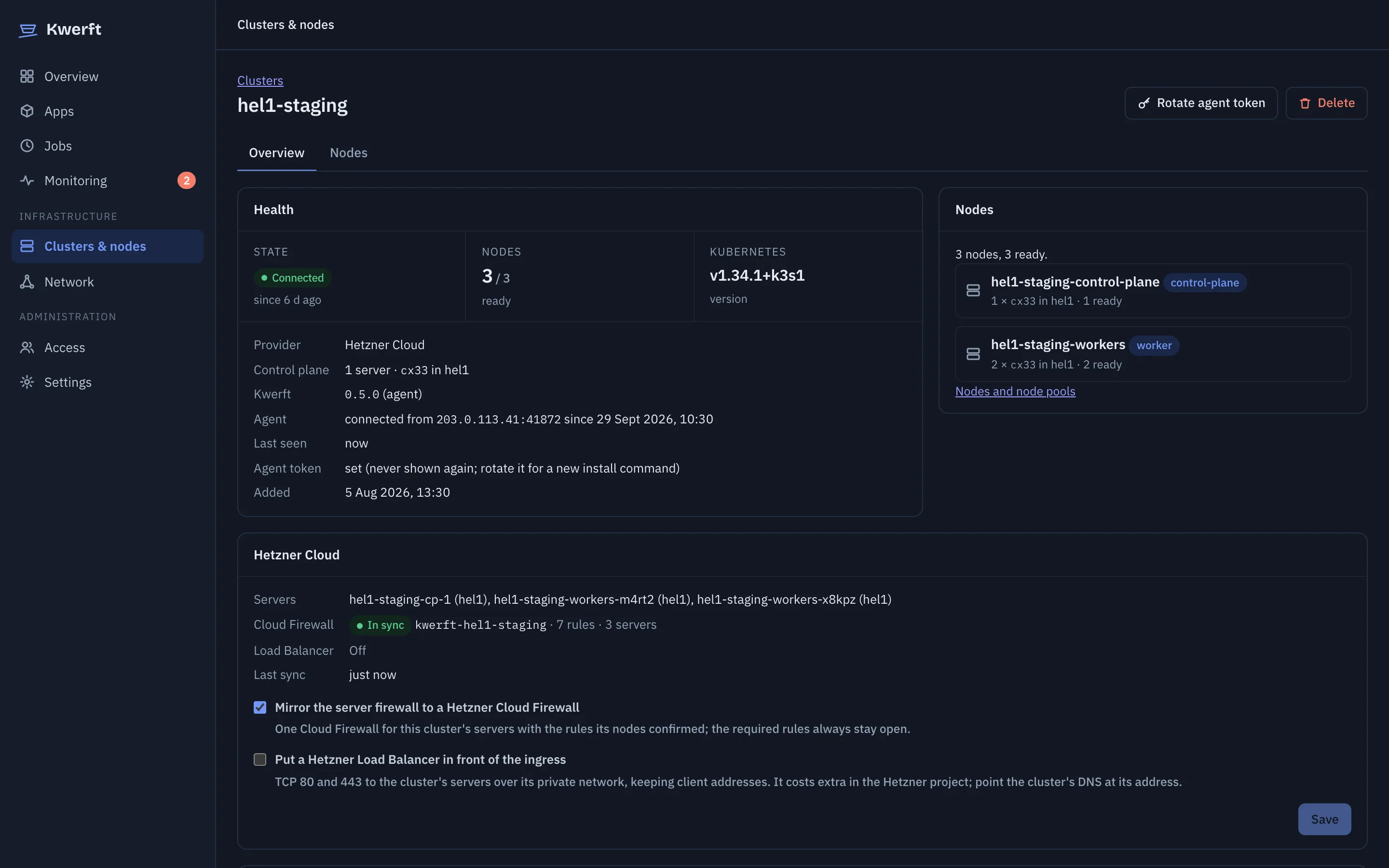Click the 3 / 3 nodes ready count
Screen dimensions: 1389x868
tap(496, 277)
